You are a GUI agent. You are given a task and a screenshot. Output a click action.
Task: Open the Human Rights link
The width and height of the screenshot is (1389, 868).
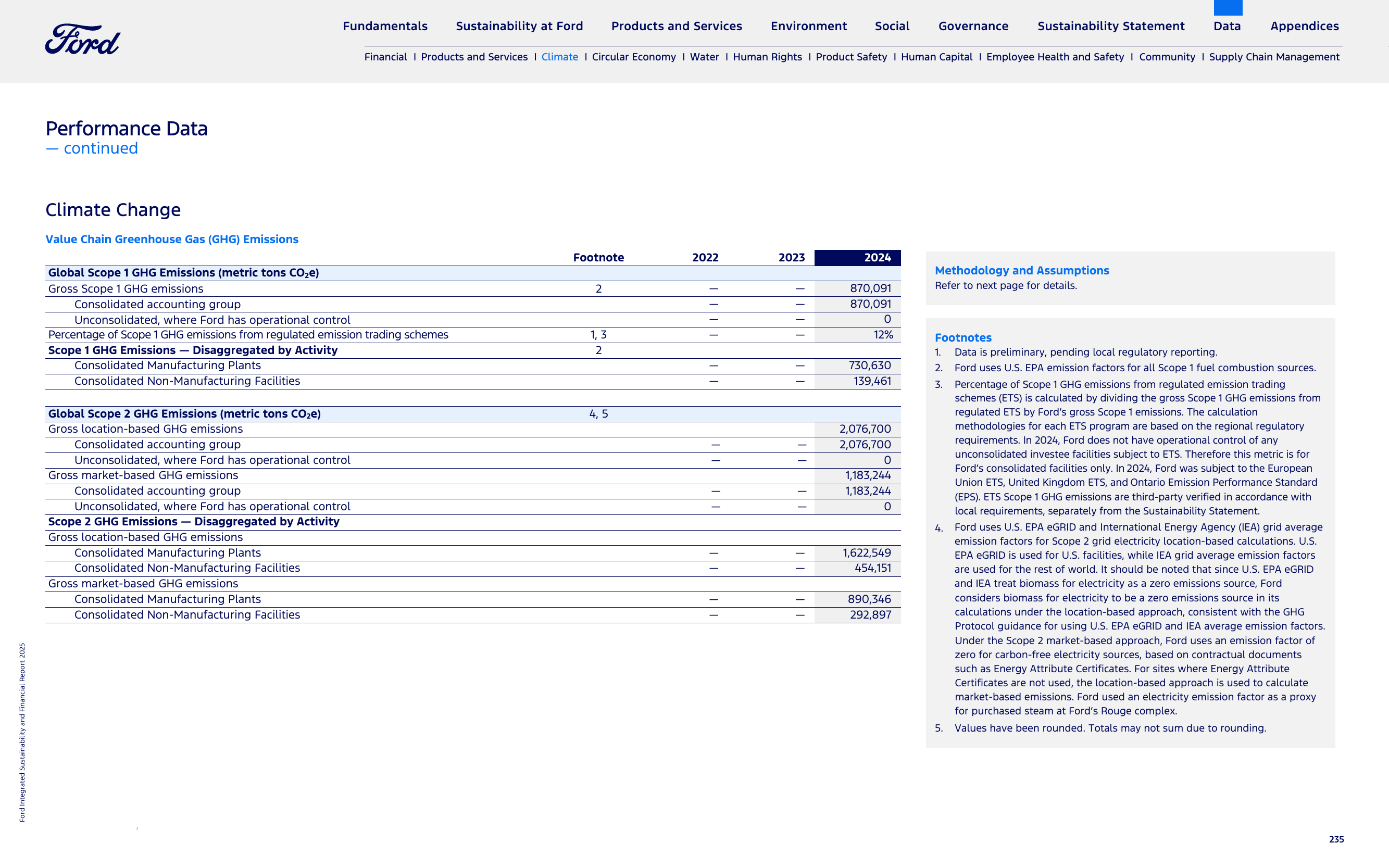(767, 57)
